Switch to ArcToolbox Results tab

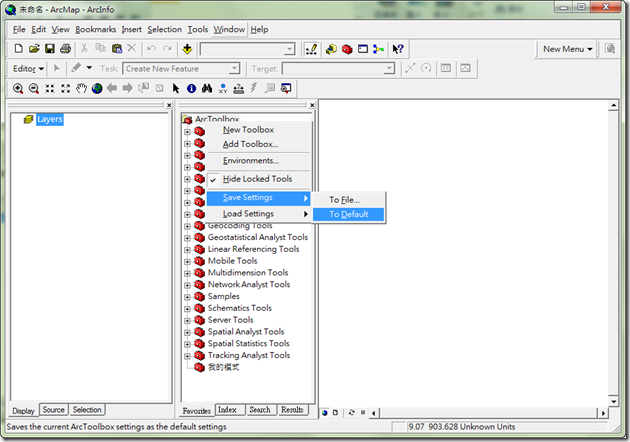coord(292,410)
